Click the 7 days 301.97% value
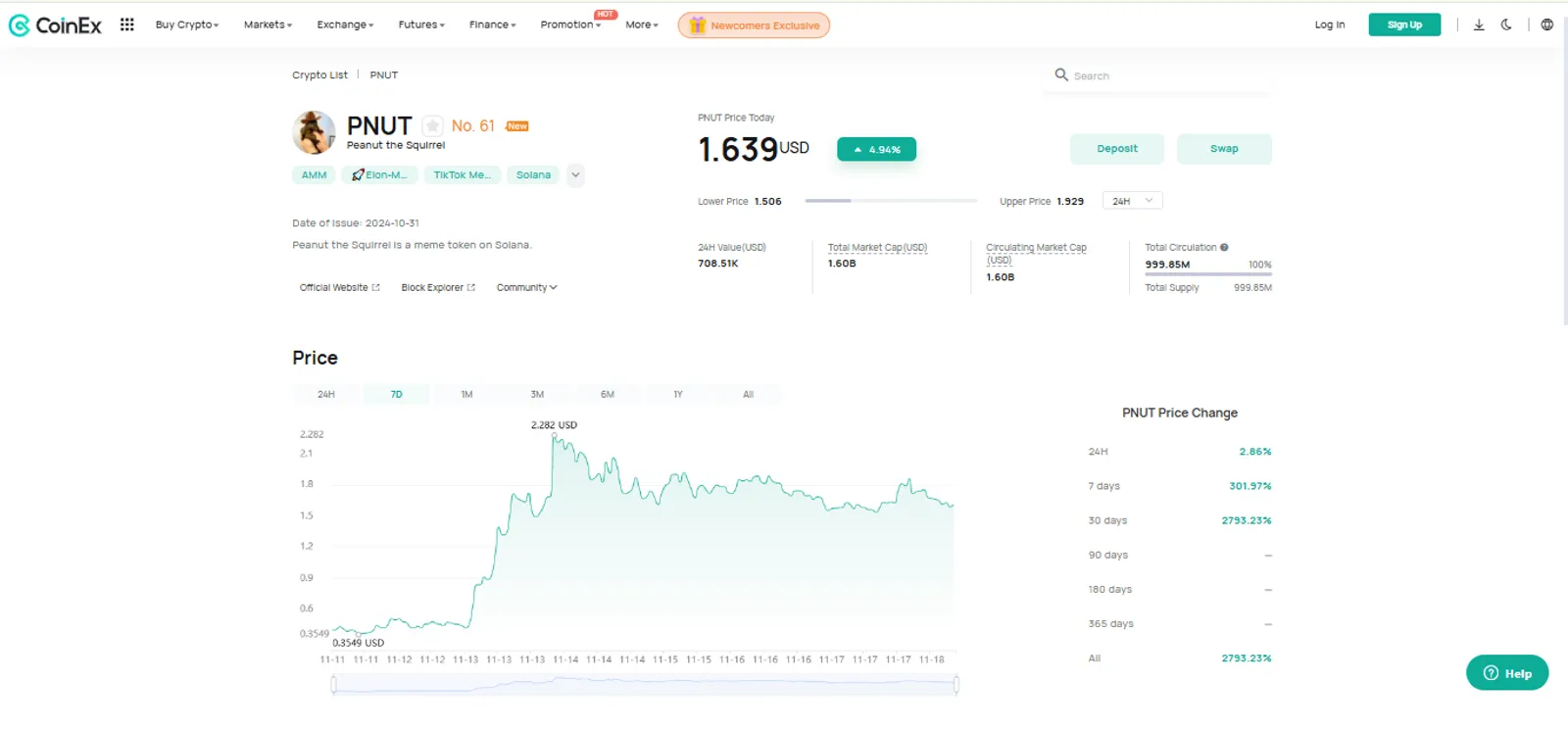1568x732 pixels. click(x=1249, y=486)
